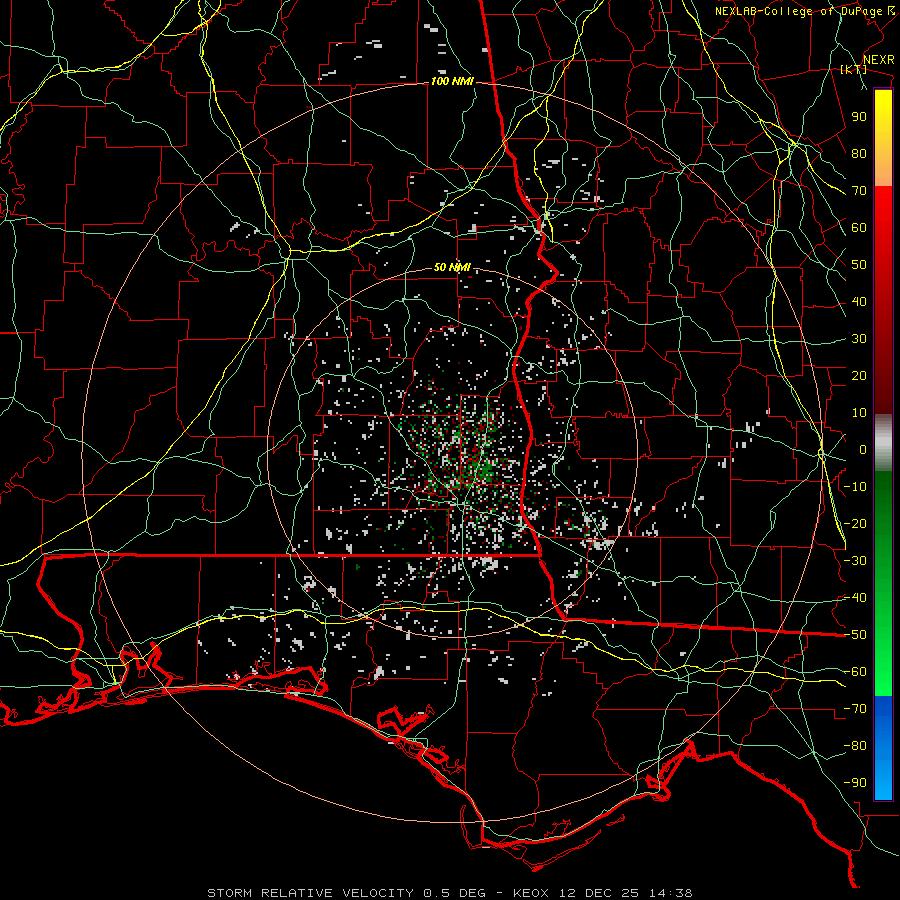Click the 70 value on velocity scale

pyautogui.click(x=859, y=191)
